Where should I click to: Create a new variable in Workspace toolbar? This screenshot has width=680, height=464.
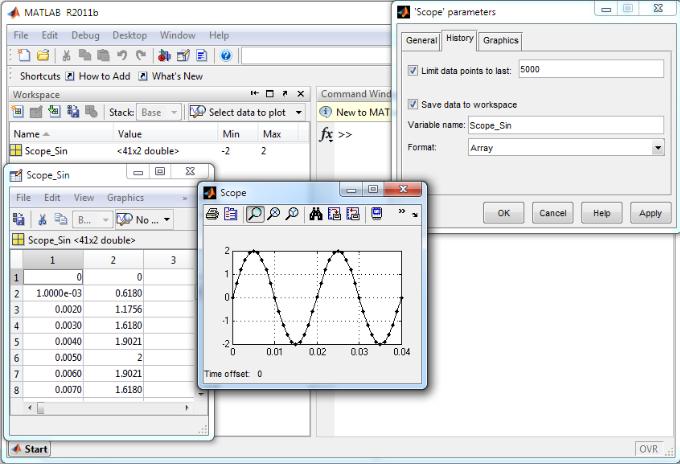(17, 112)
